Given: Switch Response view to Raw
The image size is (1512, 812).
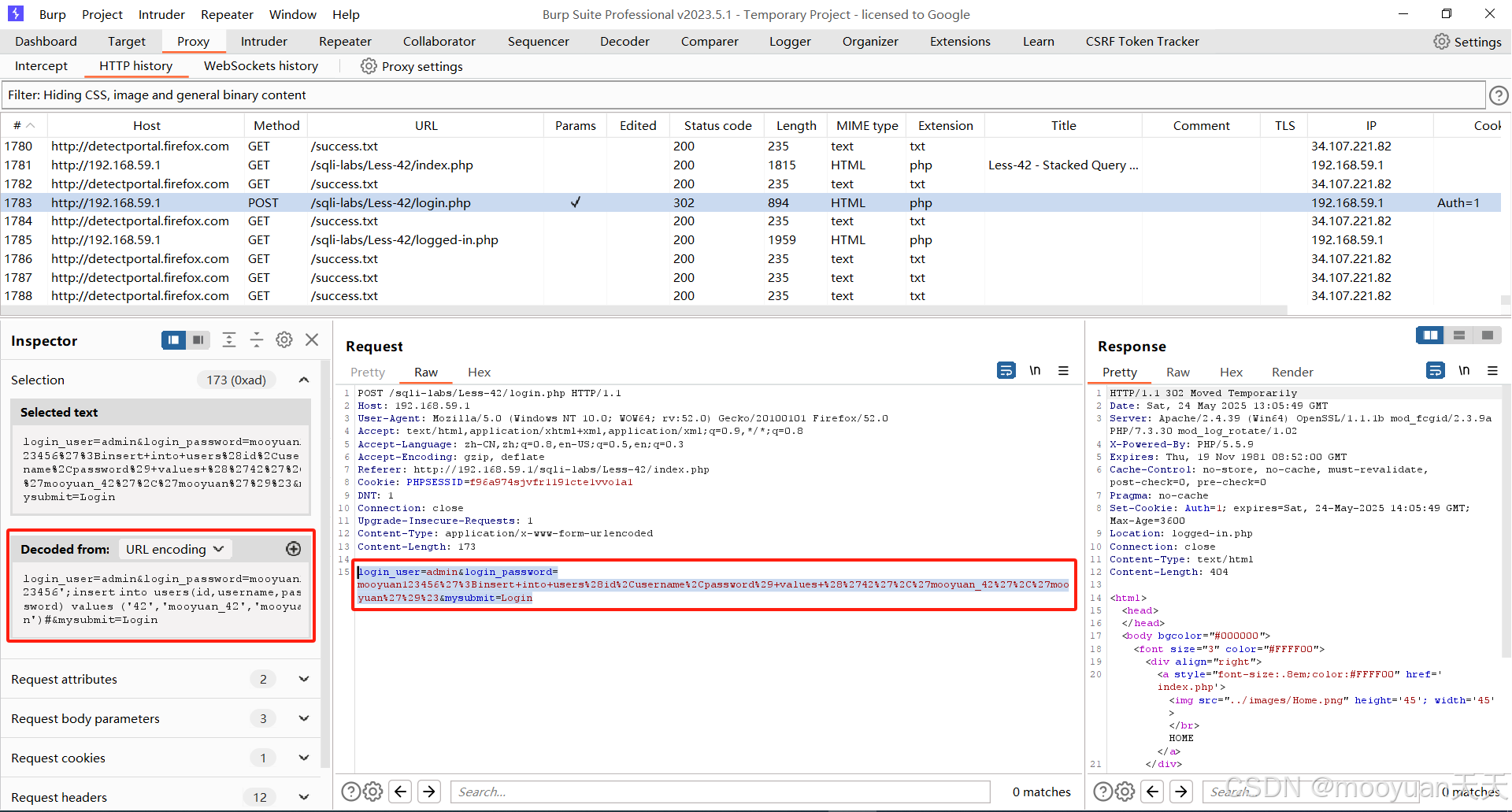Looking at the screenshot, I should click(x=1178, y=372).
